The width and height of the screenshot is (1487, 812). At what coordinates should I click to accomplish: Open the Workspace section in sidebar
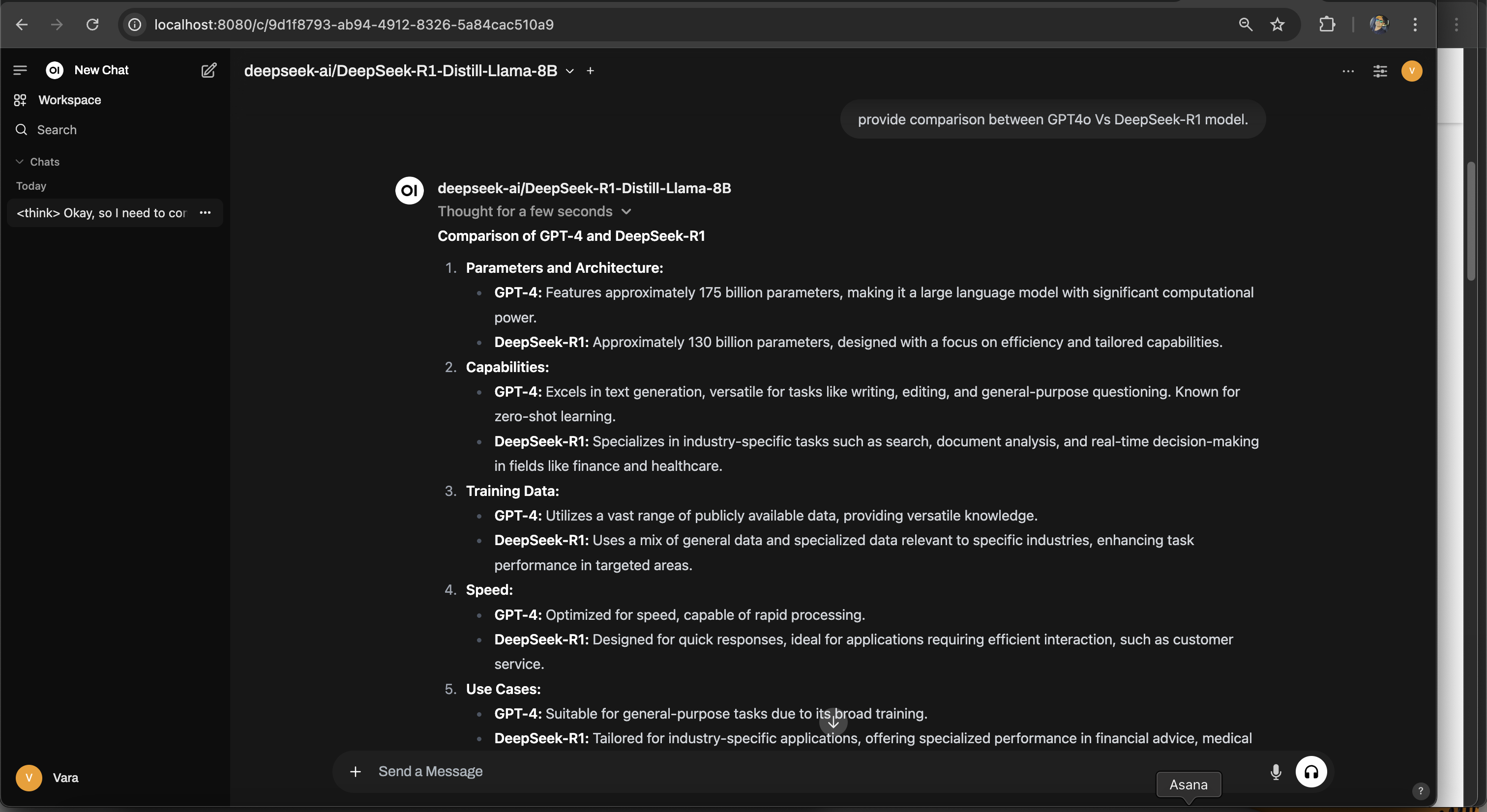click(69, 99)
